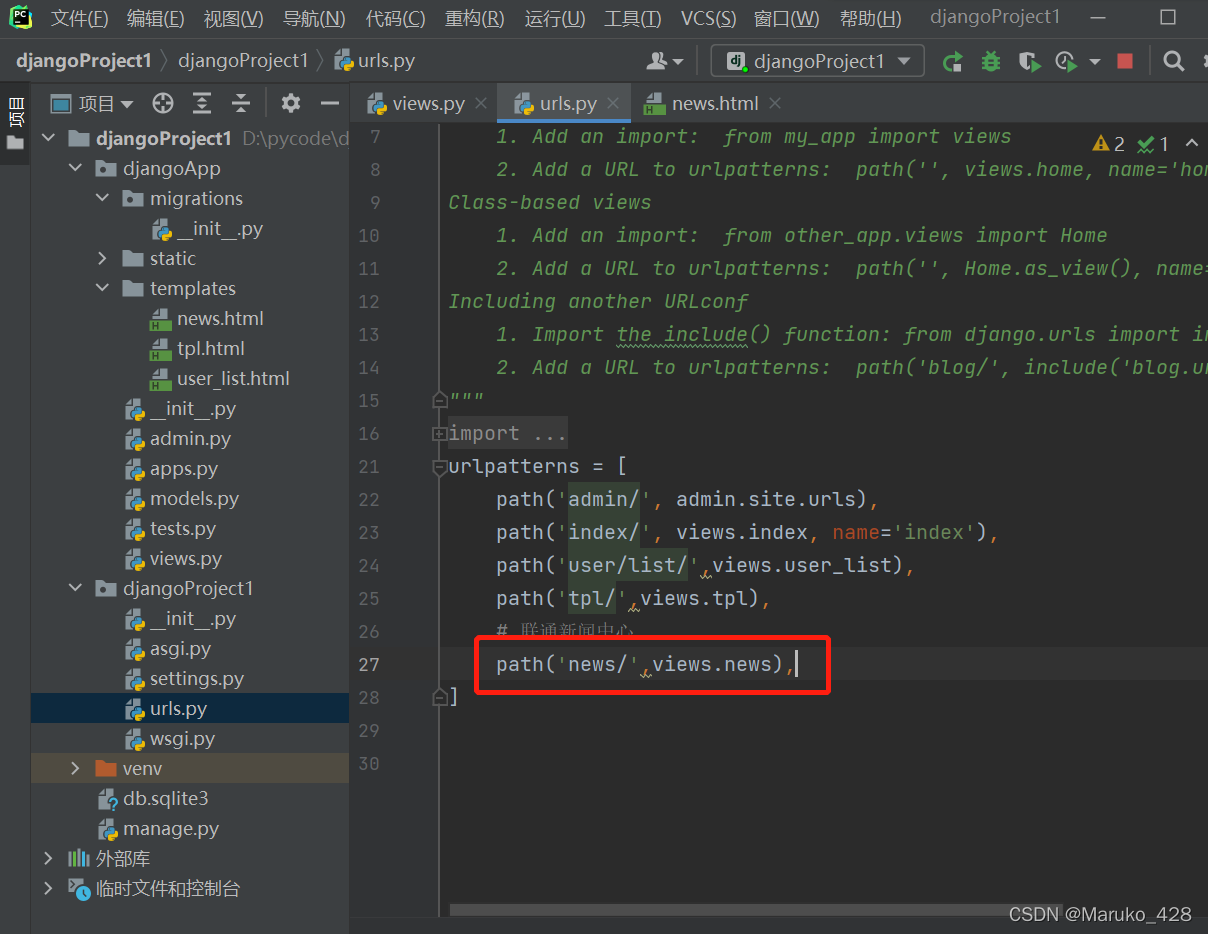Start debugging with the bug icon
The image size is (1208, 934).
(991, 62)
